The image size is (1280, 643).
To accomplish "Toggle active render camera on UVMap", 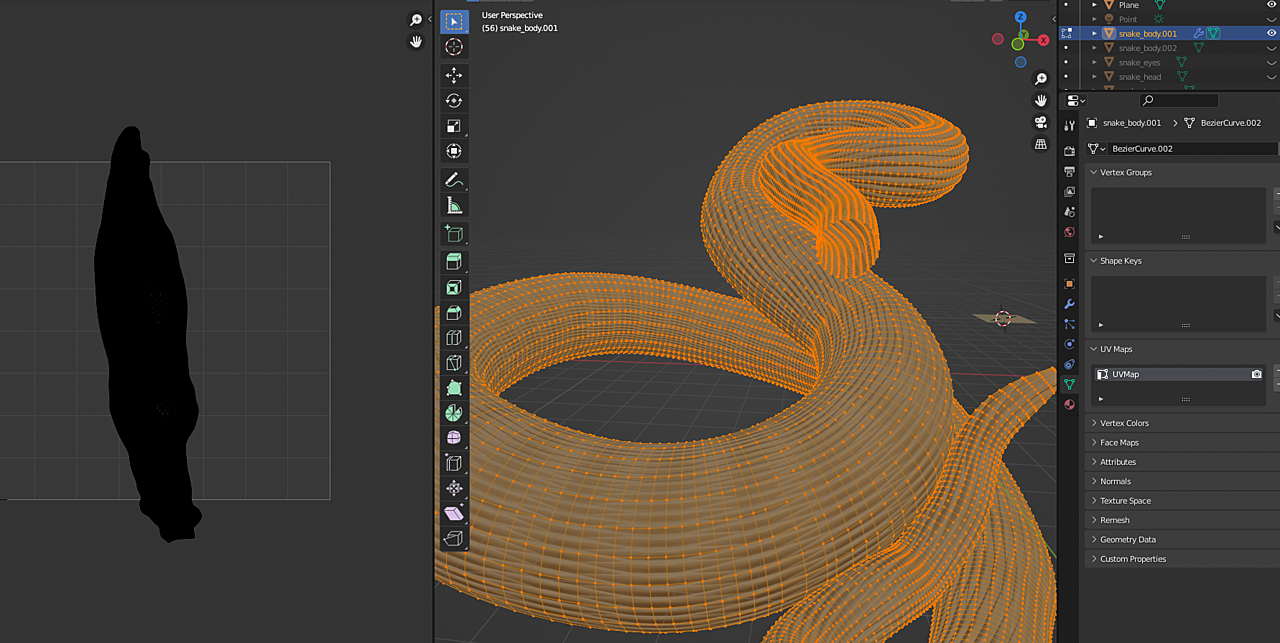I will pos(1256,374).
